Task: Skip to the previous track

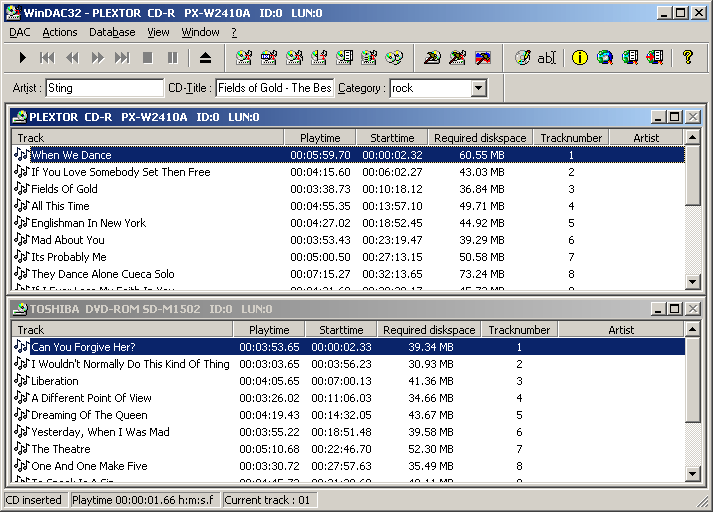Action: [47, 58]
